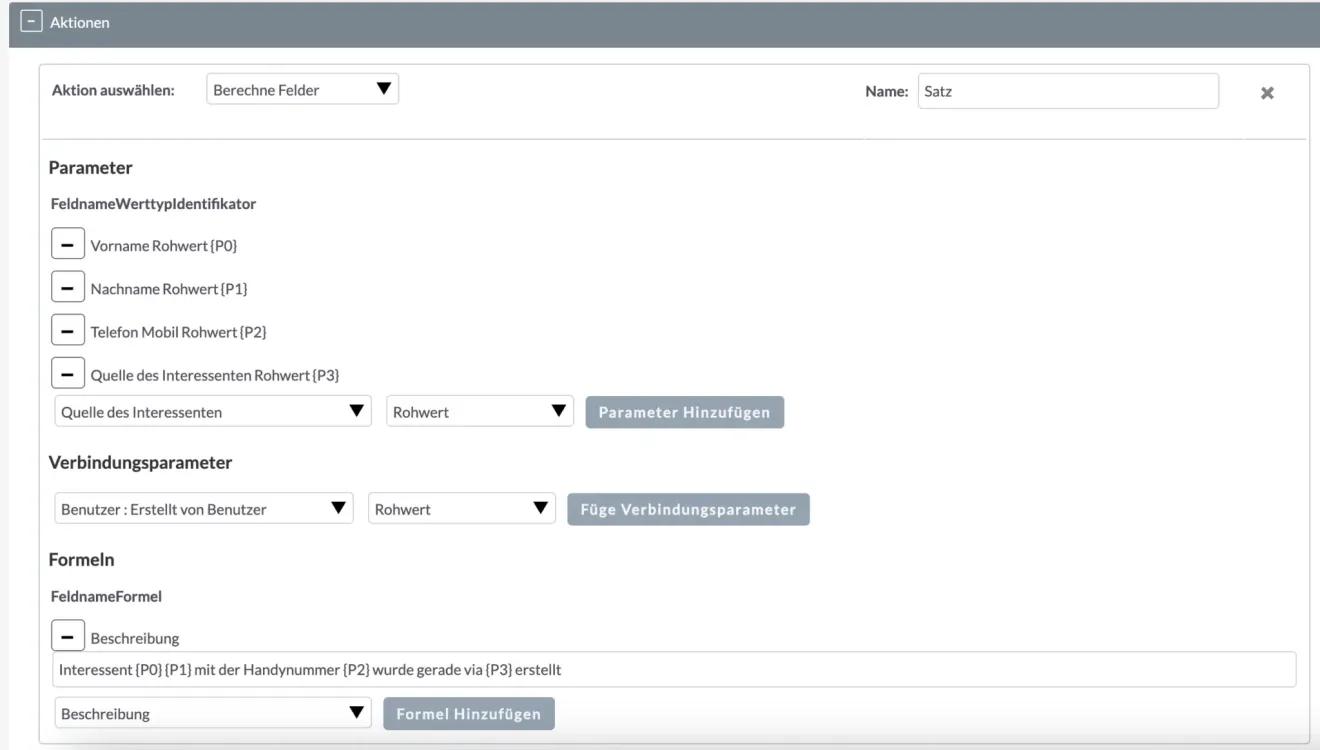Click the Formel Hinzufügen button
1320x750 pixels.
(x=469, y=713)
